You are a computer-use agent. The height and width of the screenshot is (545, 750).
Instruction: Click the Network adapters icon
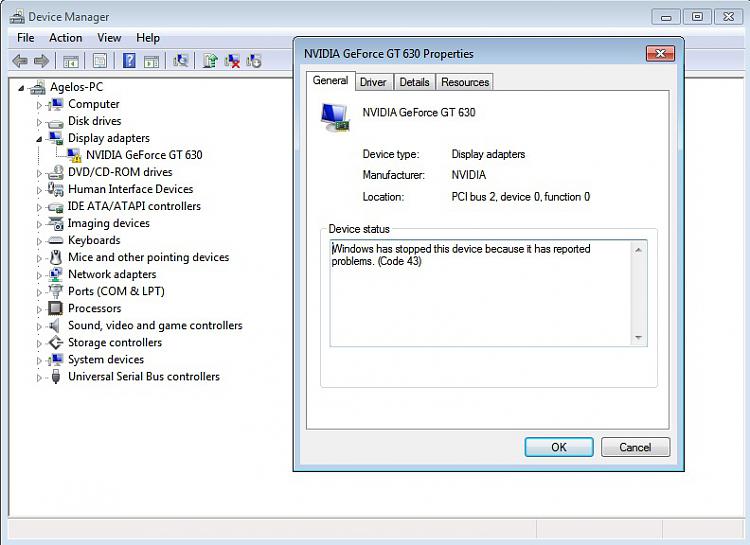pos(55,275)
